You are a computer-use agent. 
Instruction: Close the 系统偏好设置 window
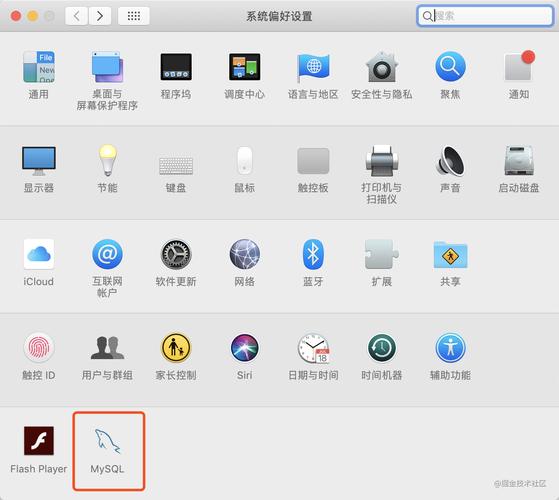(x=16, y=16)
